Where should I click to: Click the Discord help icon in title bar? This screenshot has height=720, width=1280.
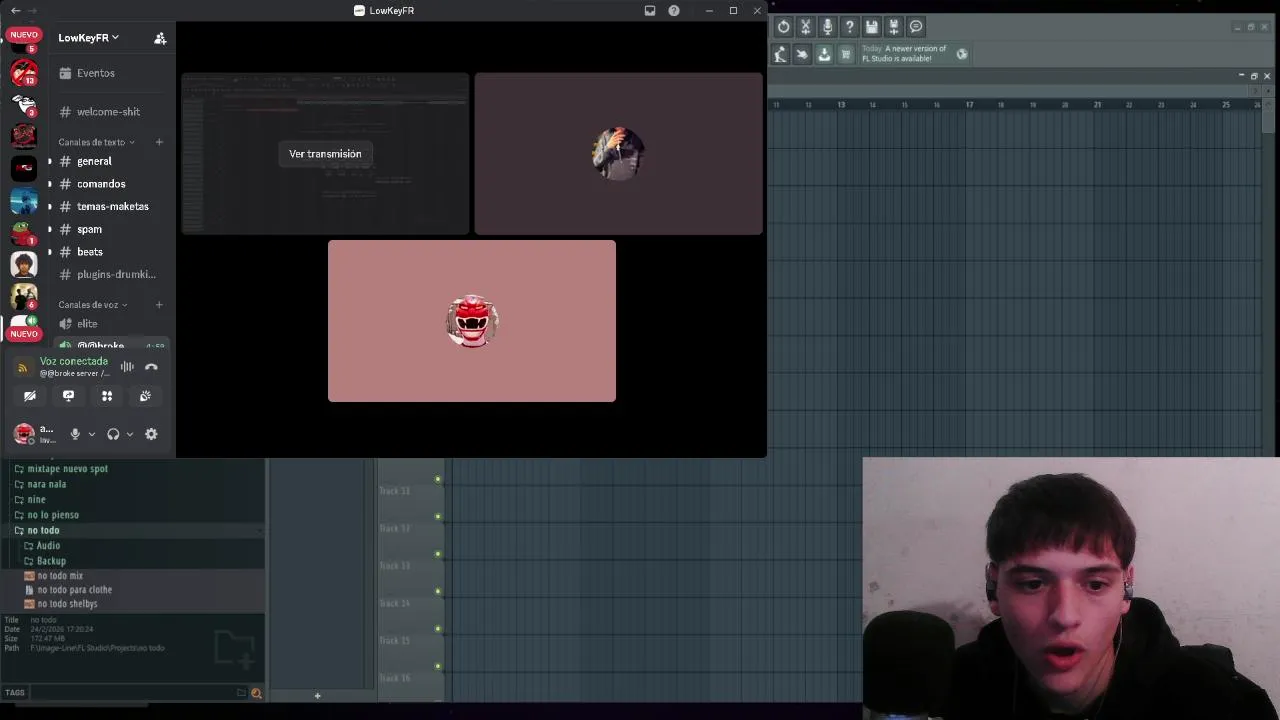(x=674, y=10)
